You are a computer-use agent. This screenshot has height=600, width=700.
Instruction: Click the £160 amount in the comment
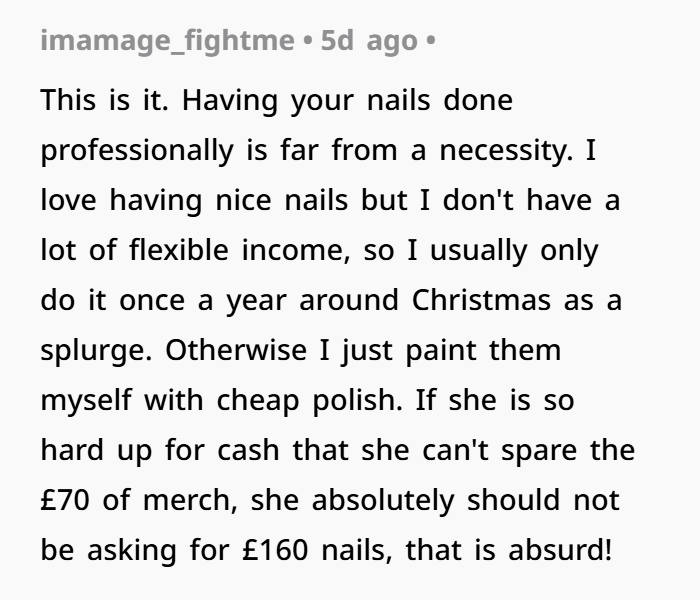point(275,550)
